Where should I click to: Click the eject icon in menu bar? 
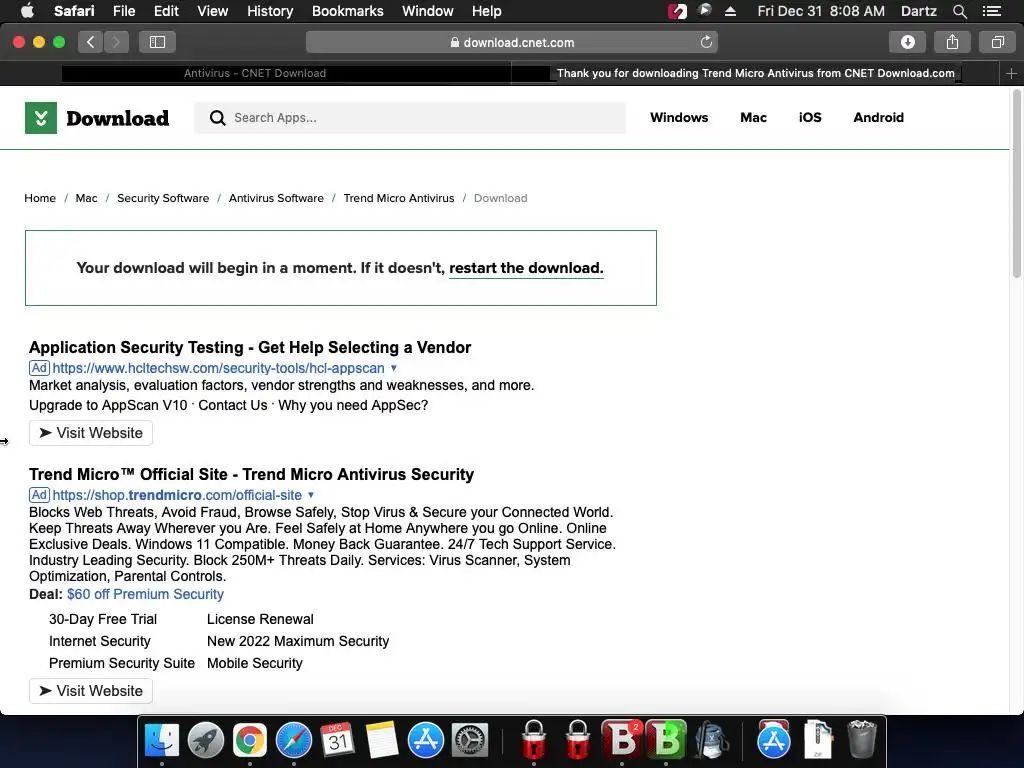730,11
